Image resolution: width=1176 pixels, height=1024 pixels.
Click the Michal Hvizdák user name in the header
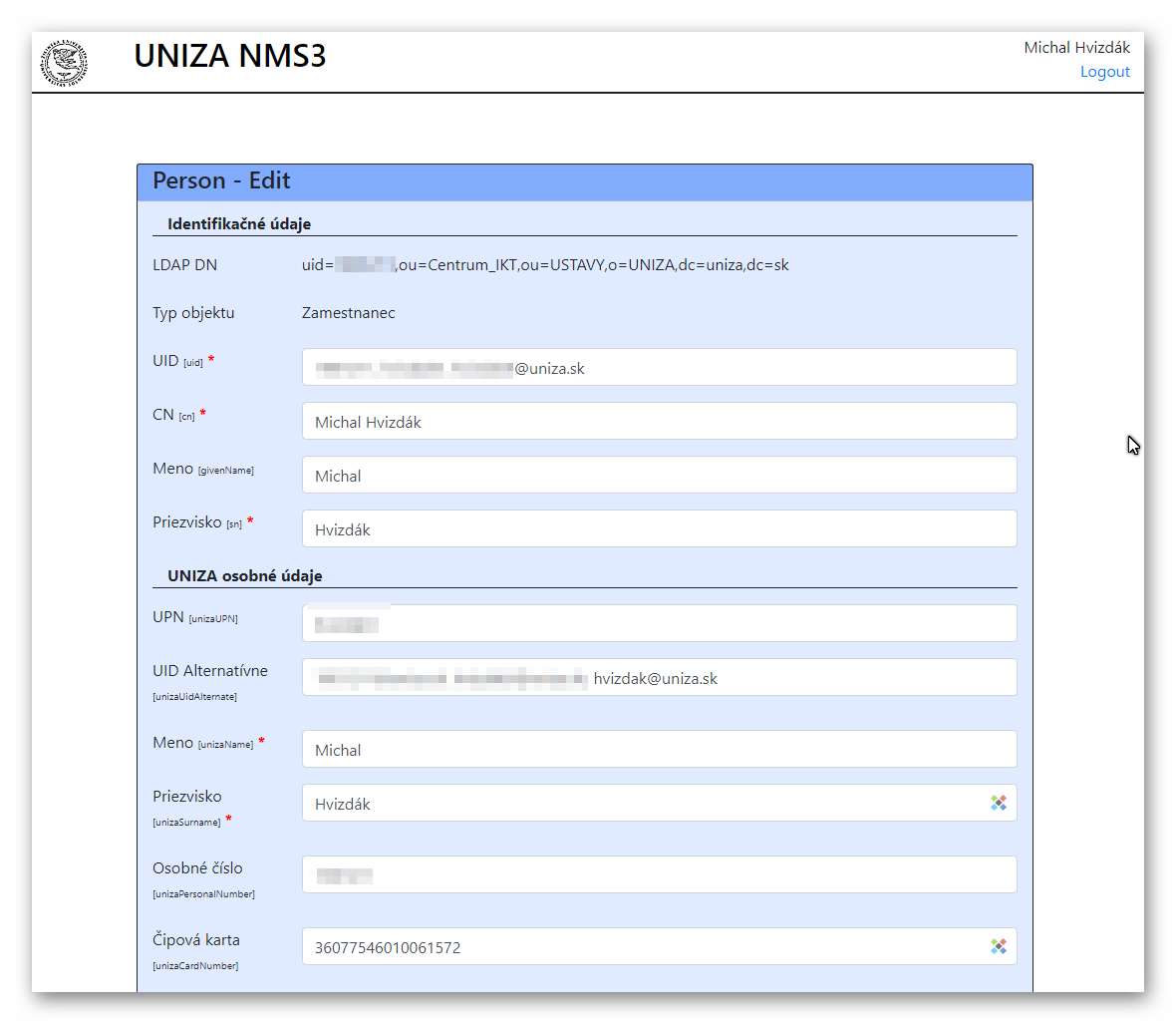(x=1076, y=47)
